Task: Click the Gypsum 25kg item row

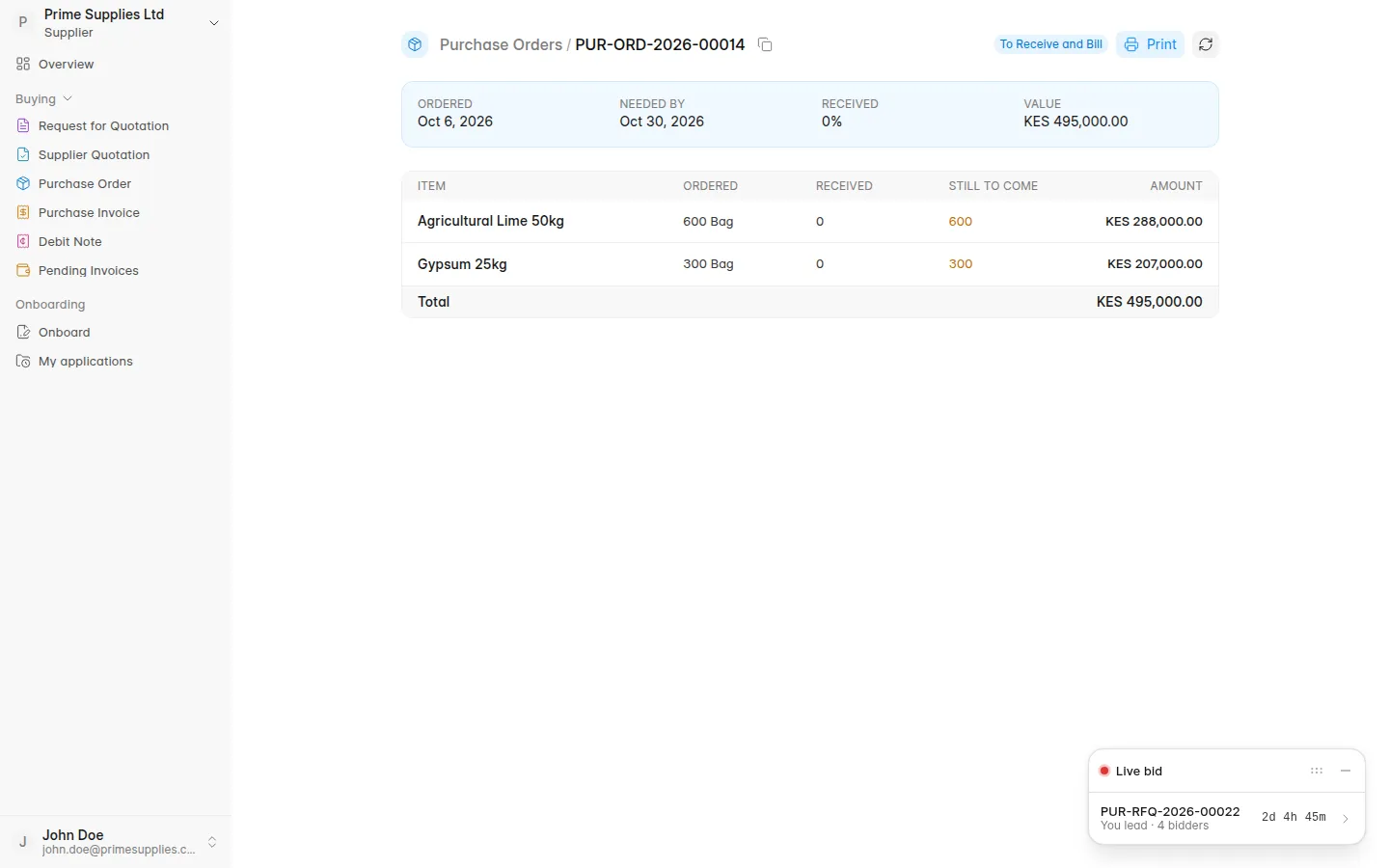Action: coord(810,263)
